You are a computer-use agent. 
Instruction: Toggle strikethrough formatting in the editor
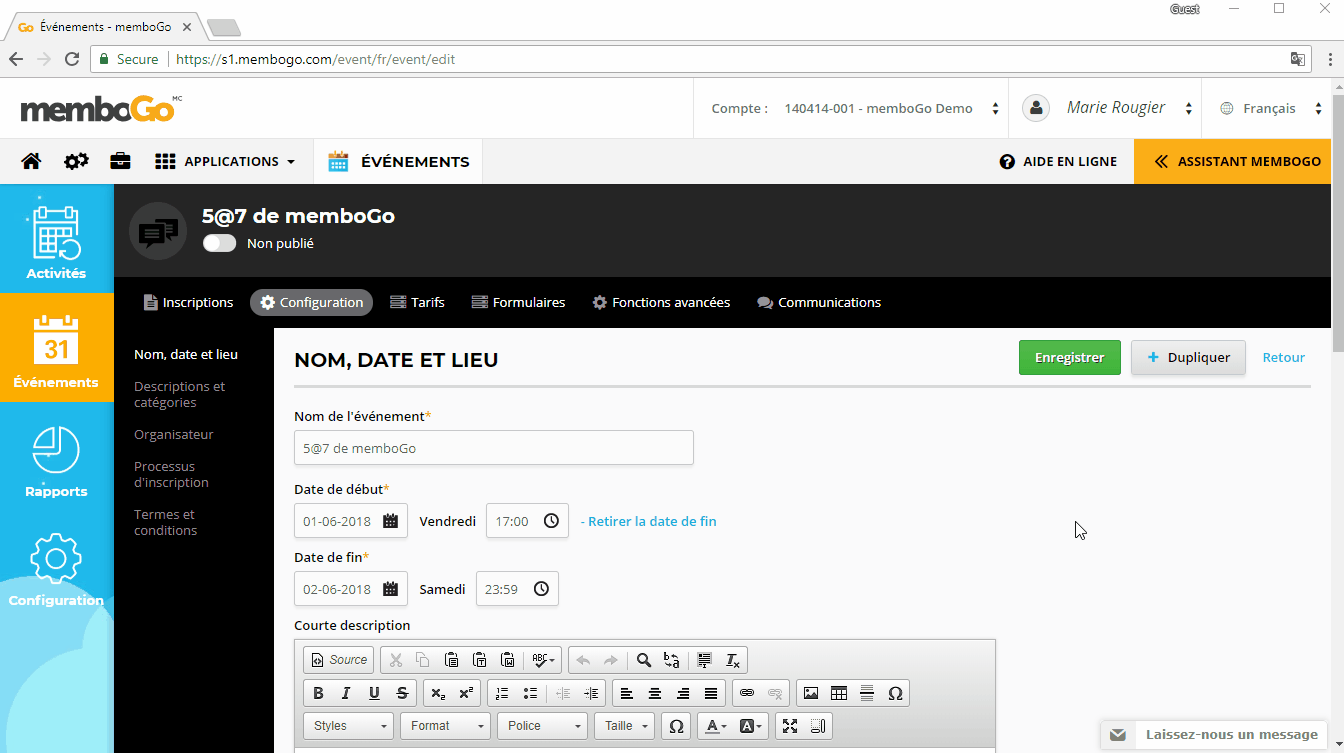coord(402,693)
